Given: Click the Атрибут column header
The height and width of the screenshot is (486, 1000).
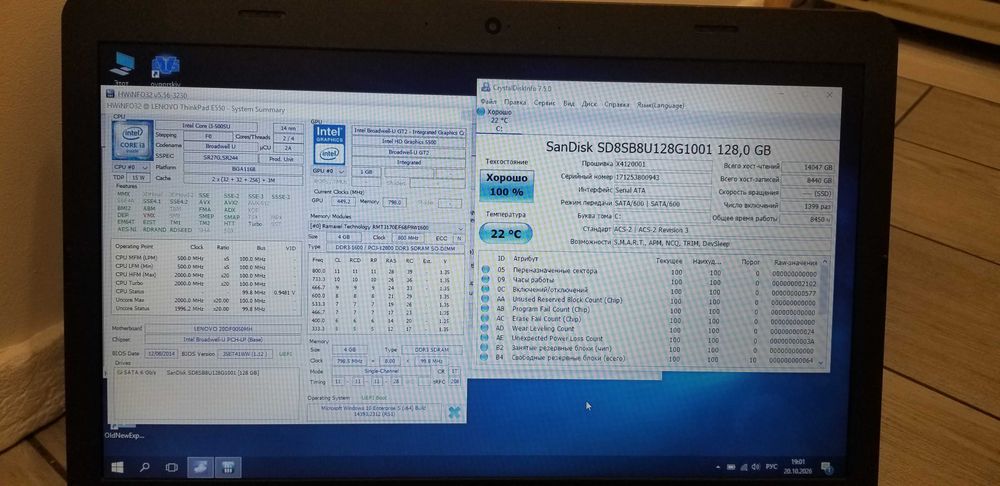Looking at the screenshot, I should (526, 260).
